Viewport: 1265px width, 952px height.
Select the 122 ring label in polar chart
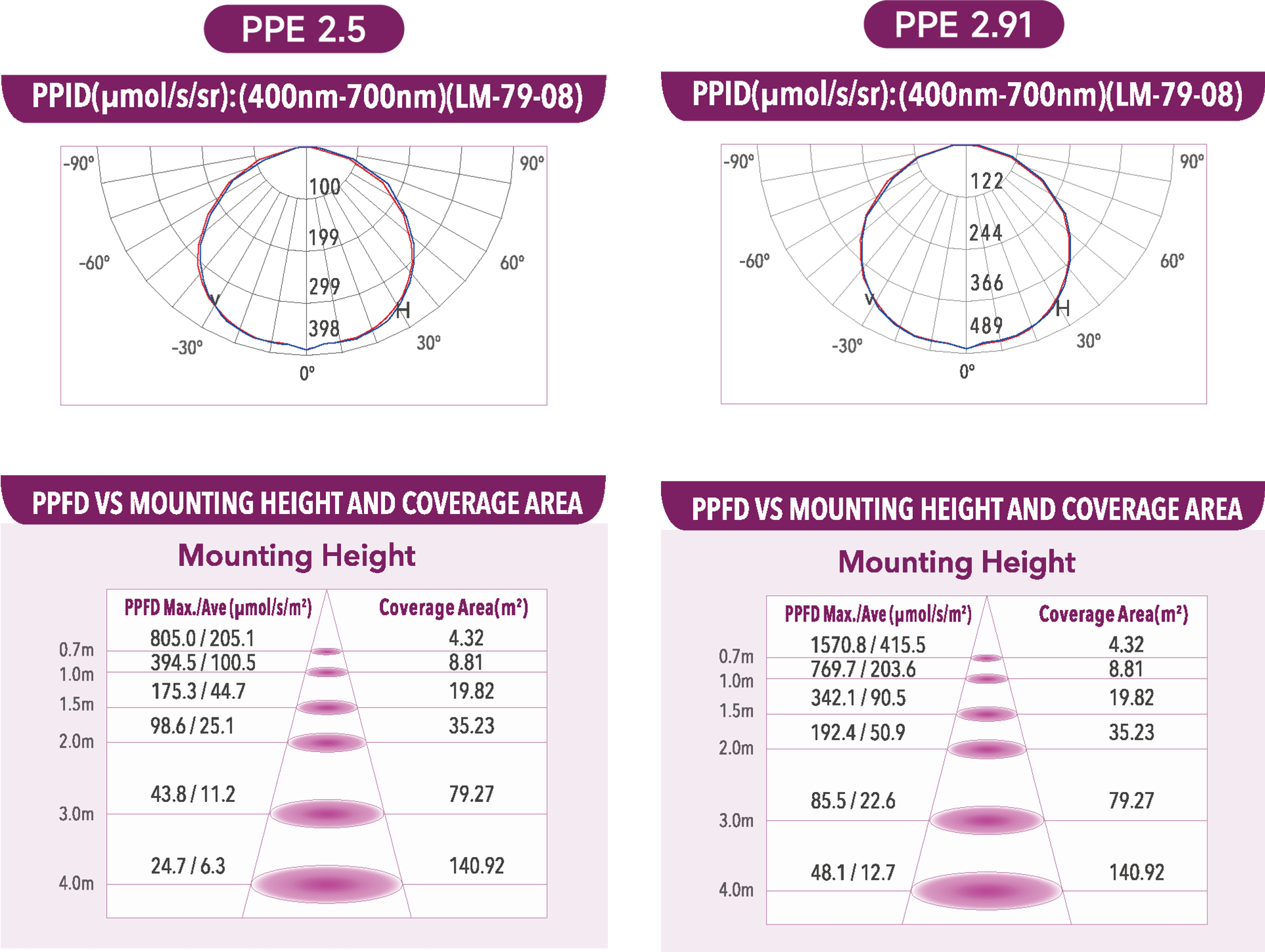coord(986,181)
